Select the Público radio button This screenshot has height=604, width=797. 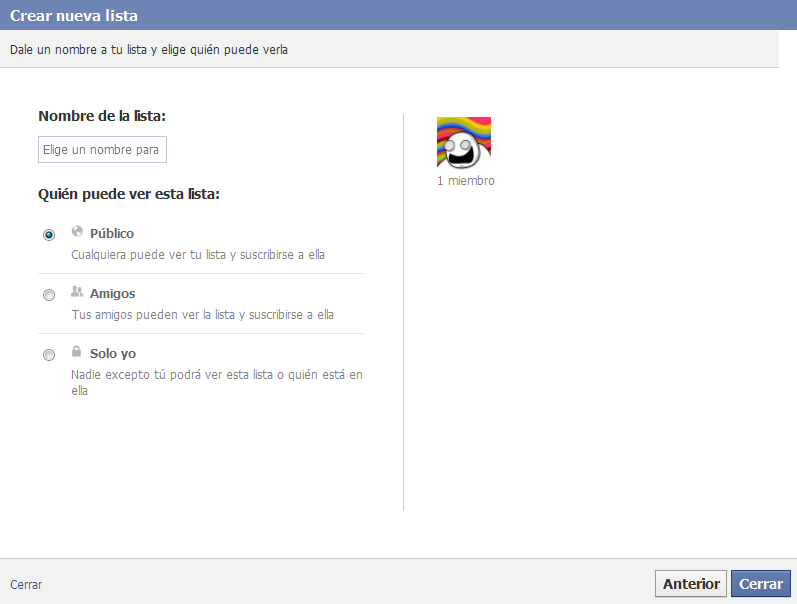pyautogui.click(x=49, y=235)
